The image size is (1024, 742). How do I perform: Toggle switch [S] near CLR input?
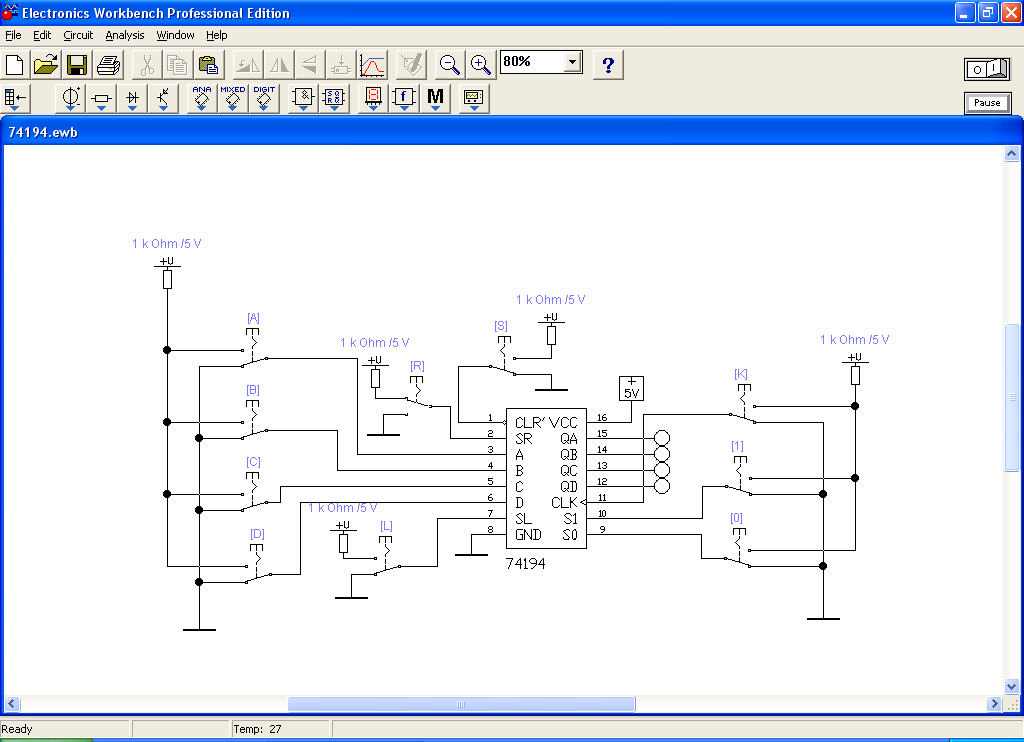tap(503, 356)
